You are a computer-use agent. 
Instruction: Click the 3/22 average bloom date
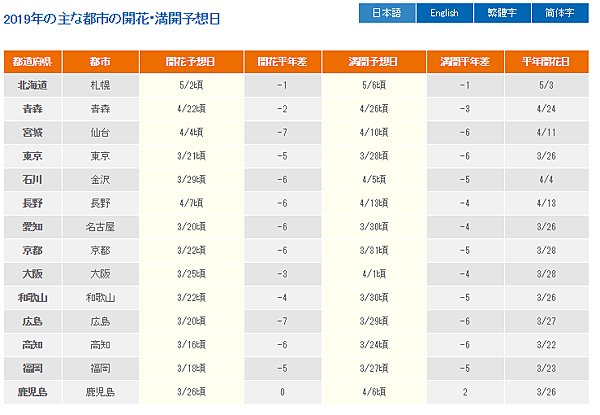tap(546, 345)
